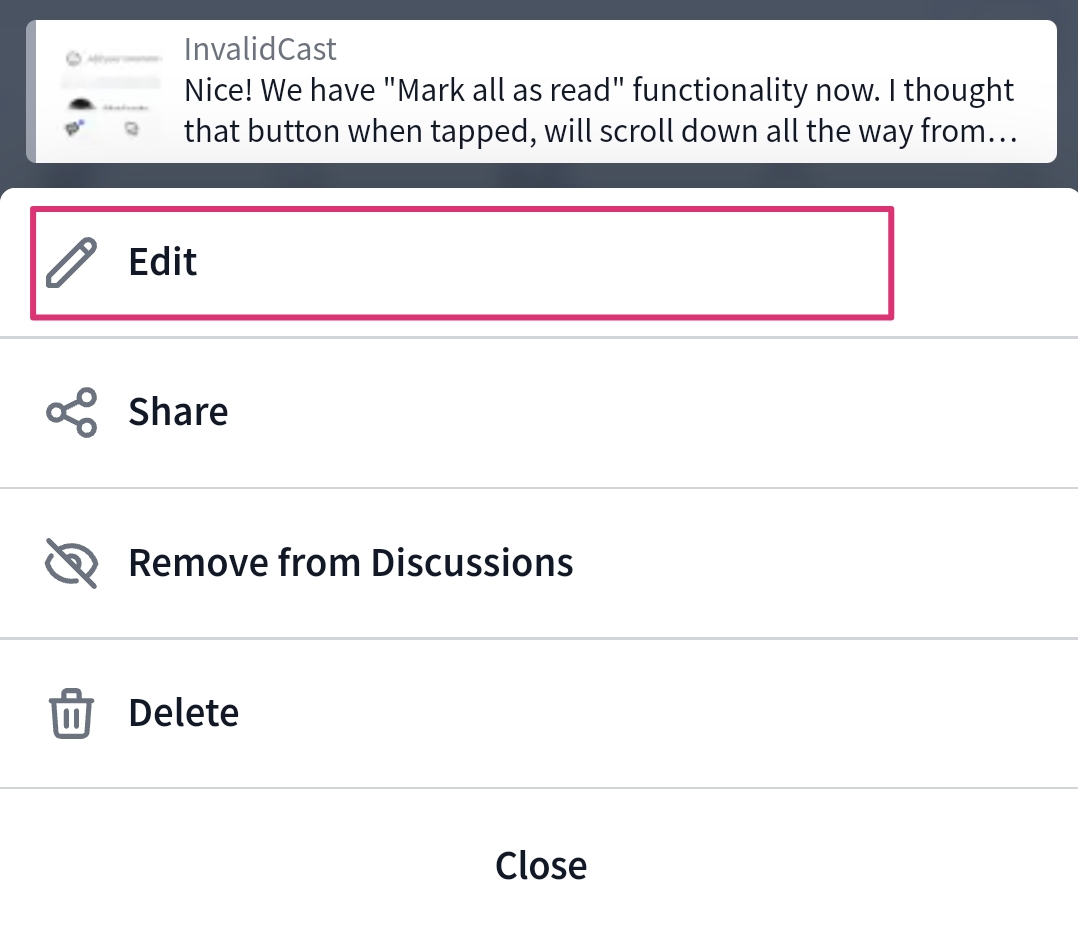The width and height of the screenshot is (1078, 934).
Task: Select the Share option label
Action: (x=178, y=412)
